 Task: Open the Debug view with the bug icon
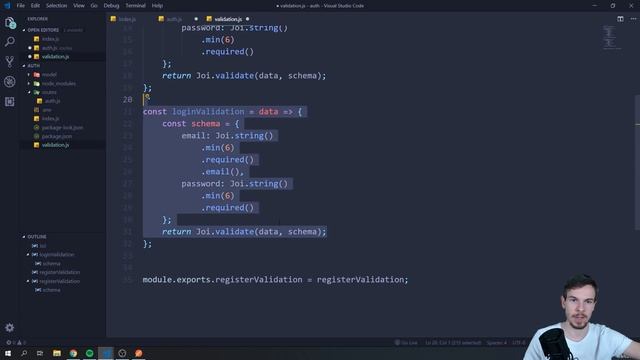[x=10, y=82]
